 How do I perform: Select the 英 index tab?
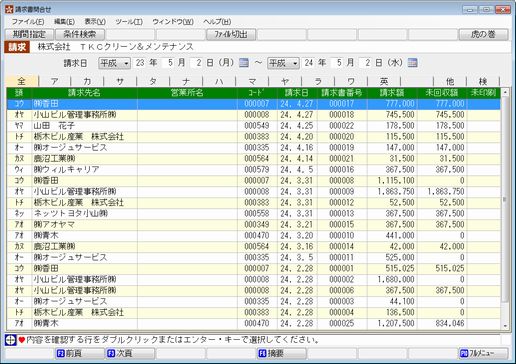click(x=384, y=81)
